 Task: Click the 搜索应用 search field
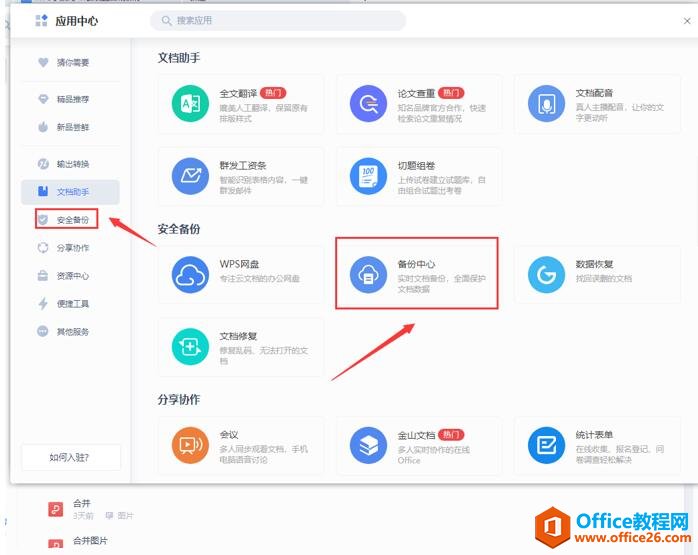point(278,20)
